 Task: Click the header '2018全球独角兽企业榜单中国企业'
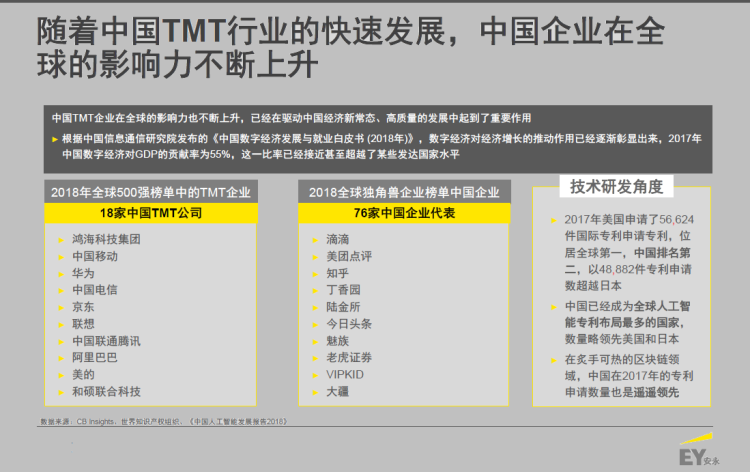pos(404,192)
